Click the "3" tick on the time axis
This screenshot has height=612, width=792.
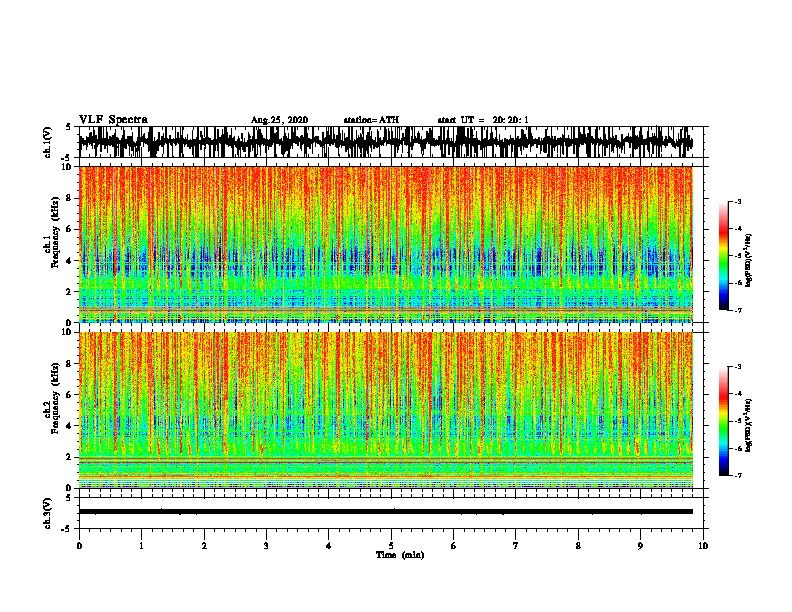tap(266, 546)
